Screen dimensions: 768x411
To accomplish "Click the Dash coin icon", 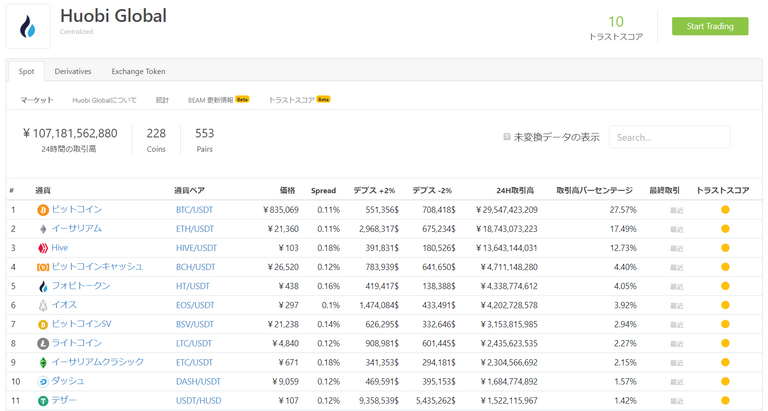I will [x=43, y=382].
